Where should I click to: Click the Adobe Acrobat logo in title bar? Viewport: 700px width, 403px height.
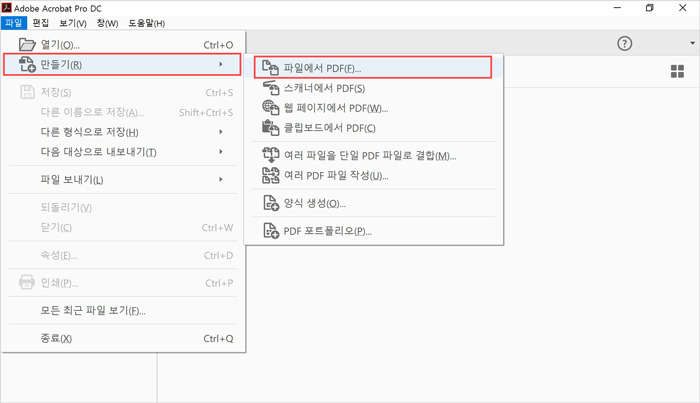[x=7, y=8]
